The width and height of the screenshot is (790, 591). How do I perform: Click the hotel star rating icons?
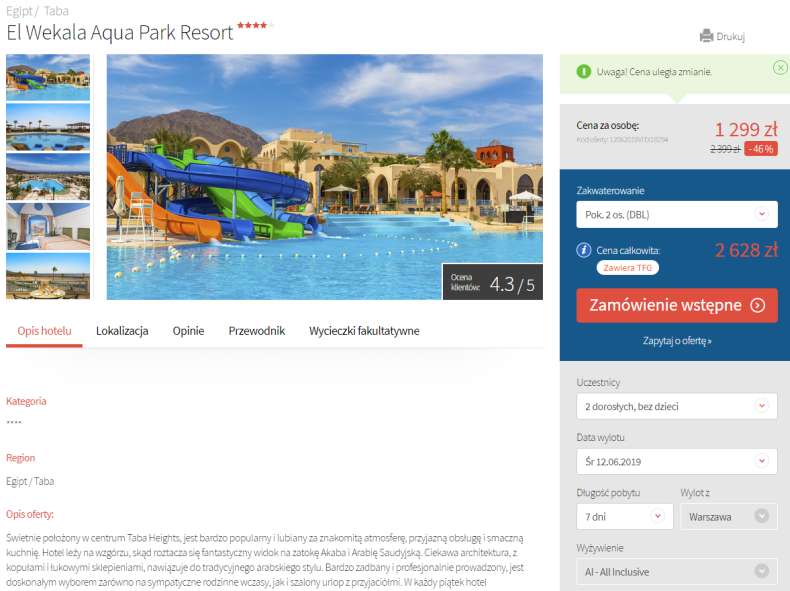(x=255, y=25)
